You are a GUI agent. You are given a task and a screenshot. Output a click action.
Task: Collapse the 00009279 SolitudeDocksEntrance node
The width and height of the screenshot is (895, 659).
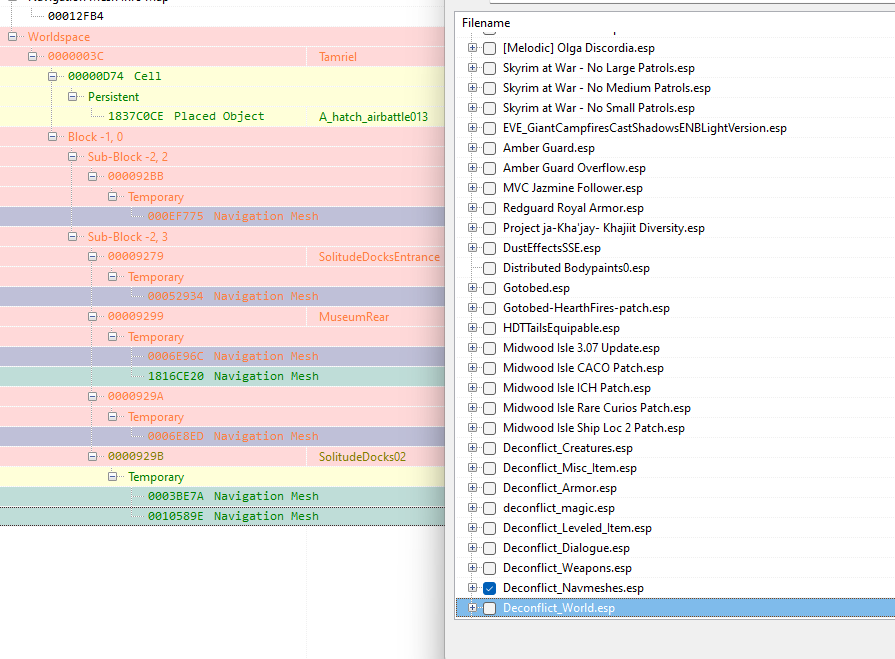point(92,256)
